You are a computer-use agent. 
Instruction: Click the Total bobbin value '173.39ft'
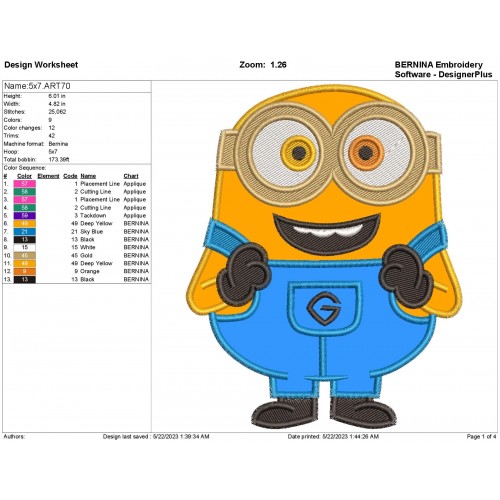click(59, 160)
